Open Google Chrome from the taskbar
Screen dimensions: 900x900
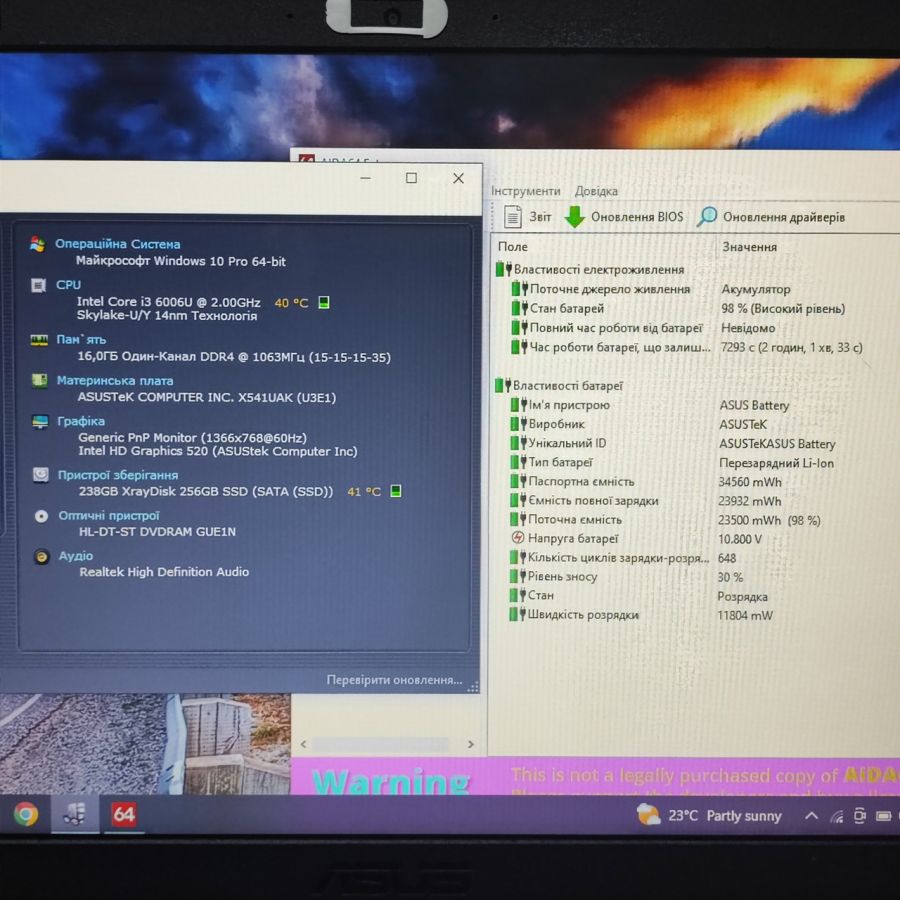click(26, 814)
